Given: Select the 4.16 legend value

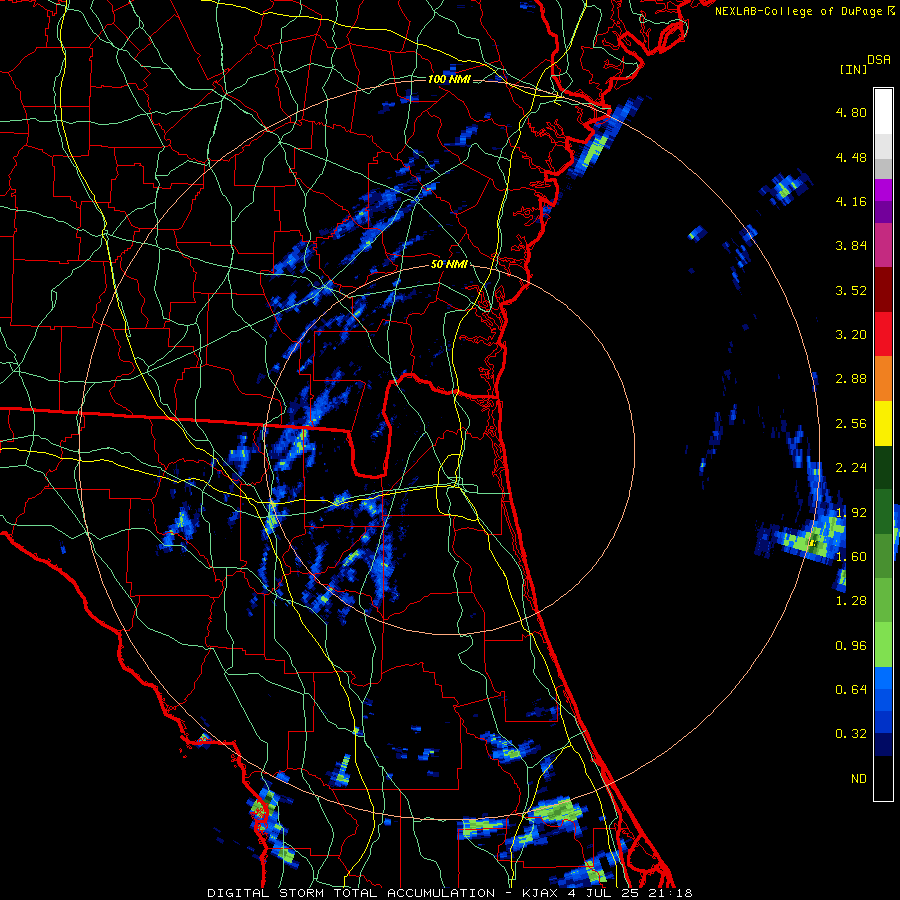Looking at the screenshot, I should [851, 201].
